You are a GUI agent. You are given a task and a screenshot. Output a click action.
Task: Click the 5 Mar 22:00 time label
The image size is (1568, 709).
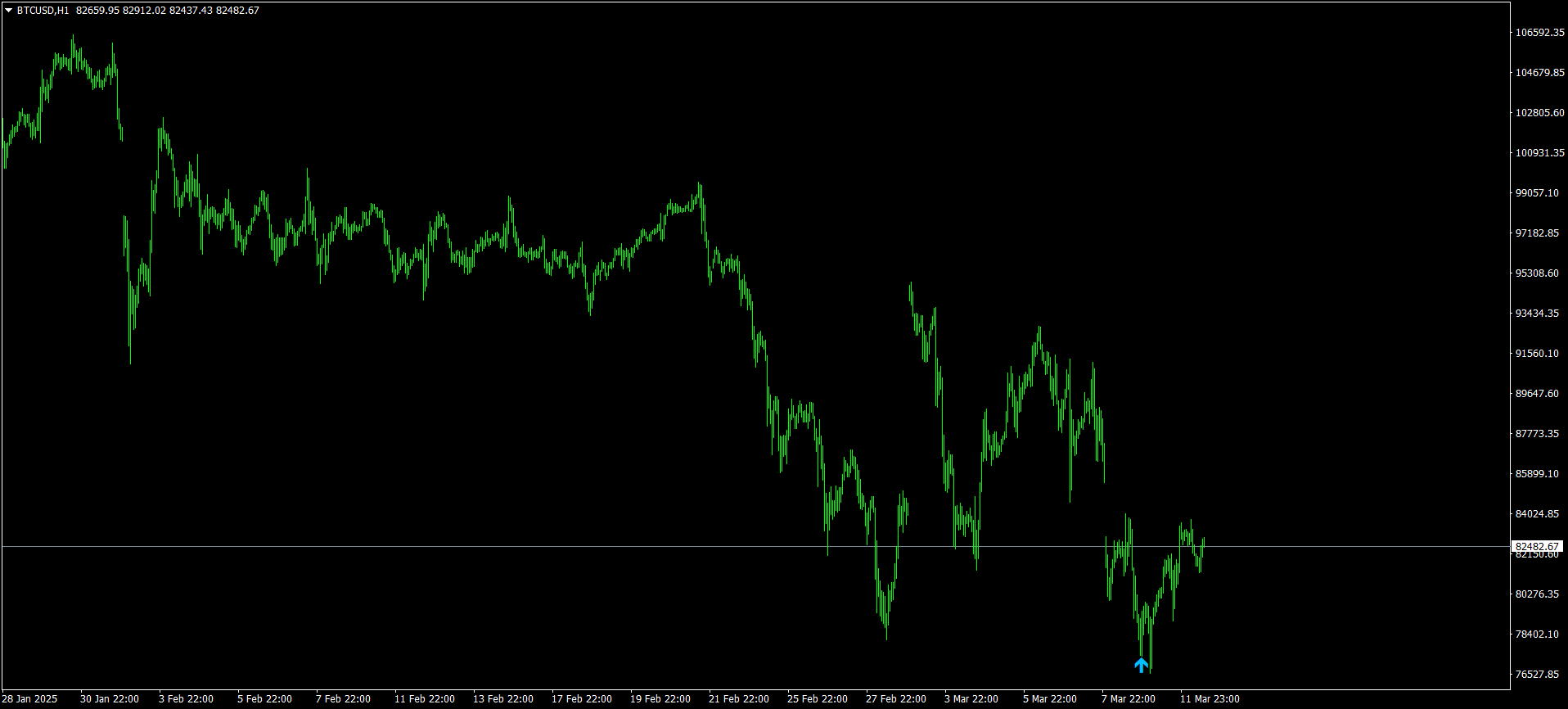(1050, 699)
